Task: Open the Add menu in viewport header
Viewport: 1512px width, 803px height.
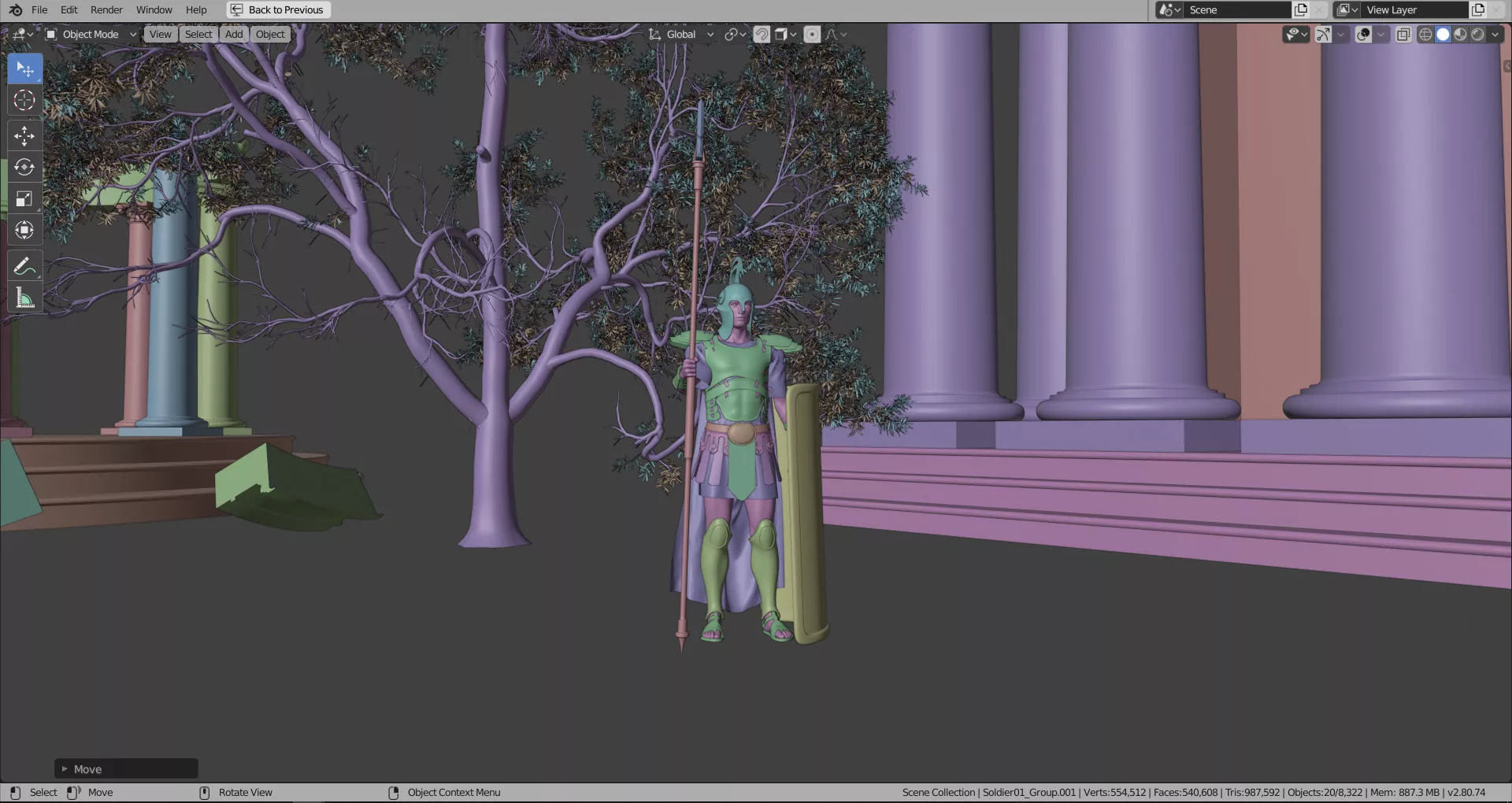Action: tap(234, 35)
